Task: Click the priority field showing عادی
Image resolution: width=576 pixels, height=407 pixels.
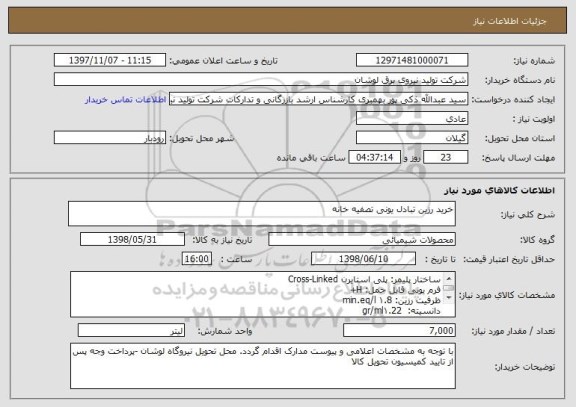Action: 412,118
